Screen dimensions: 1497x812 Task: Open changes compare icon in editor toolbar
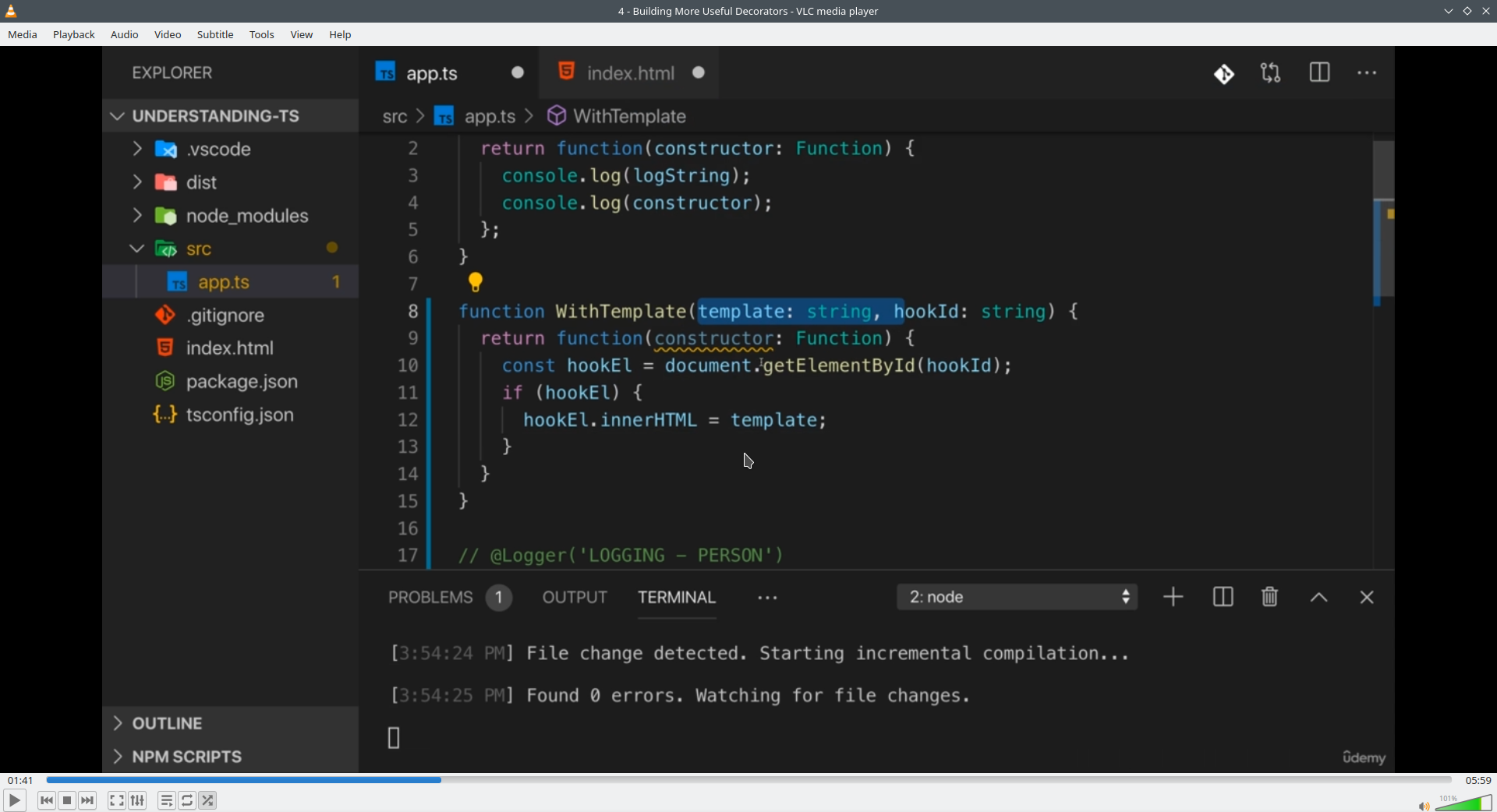(x=1271, y=73)
